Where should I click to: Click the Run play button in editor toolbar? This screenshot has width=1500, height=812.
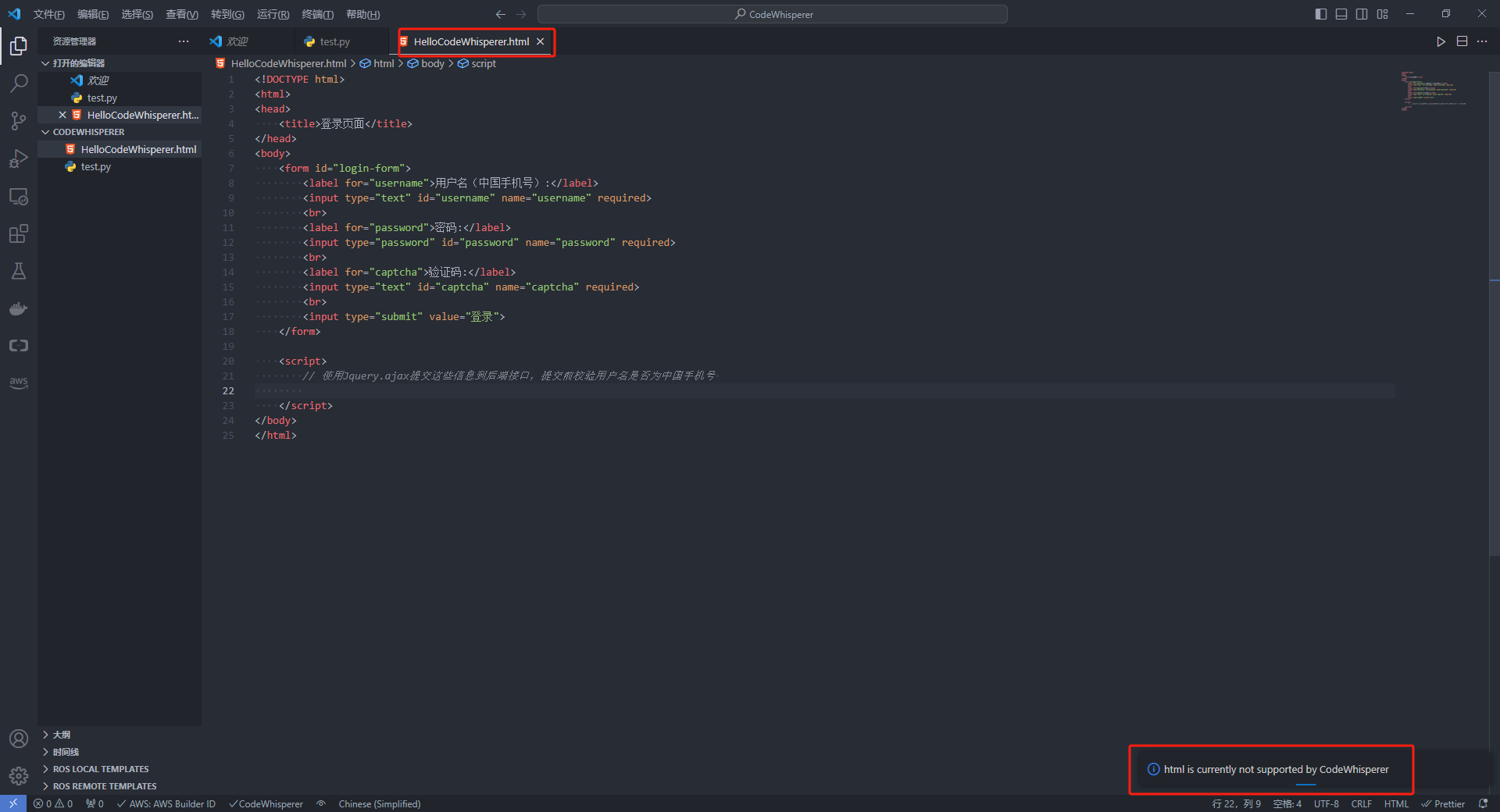(x=1441, y=41)
